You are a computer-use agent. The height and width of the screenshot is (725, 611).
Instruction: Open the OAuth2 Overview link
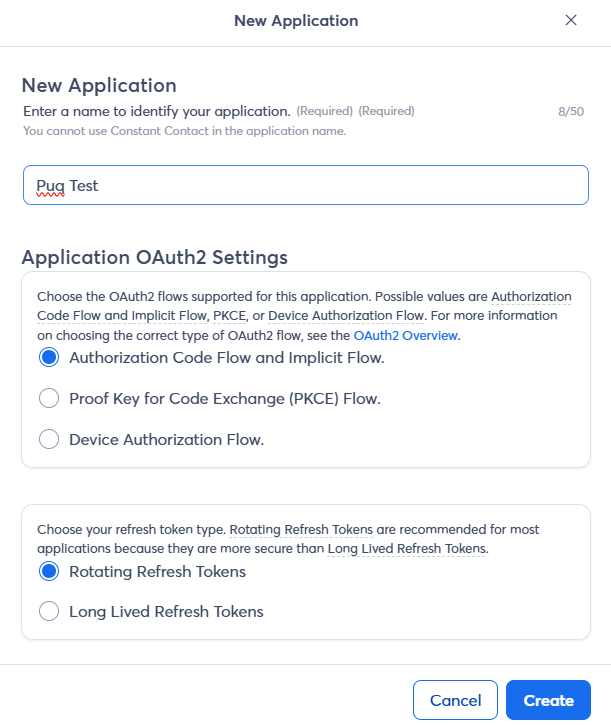tap(406, 336)
